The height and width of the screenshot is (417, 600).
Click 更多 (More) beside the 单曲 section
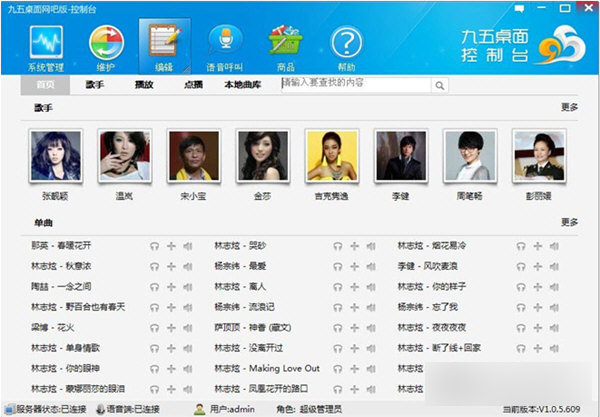tap(569, 222)
